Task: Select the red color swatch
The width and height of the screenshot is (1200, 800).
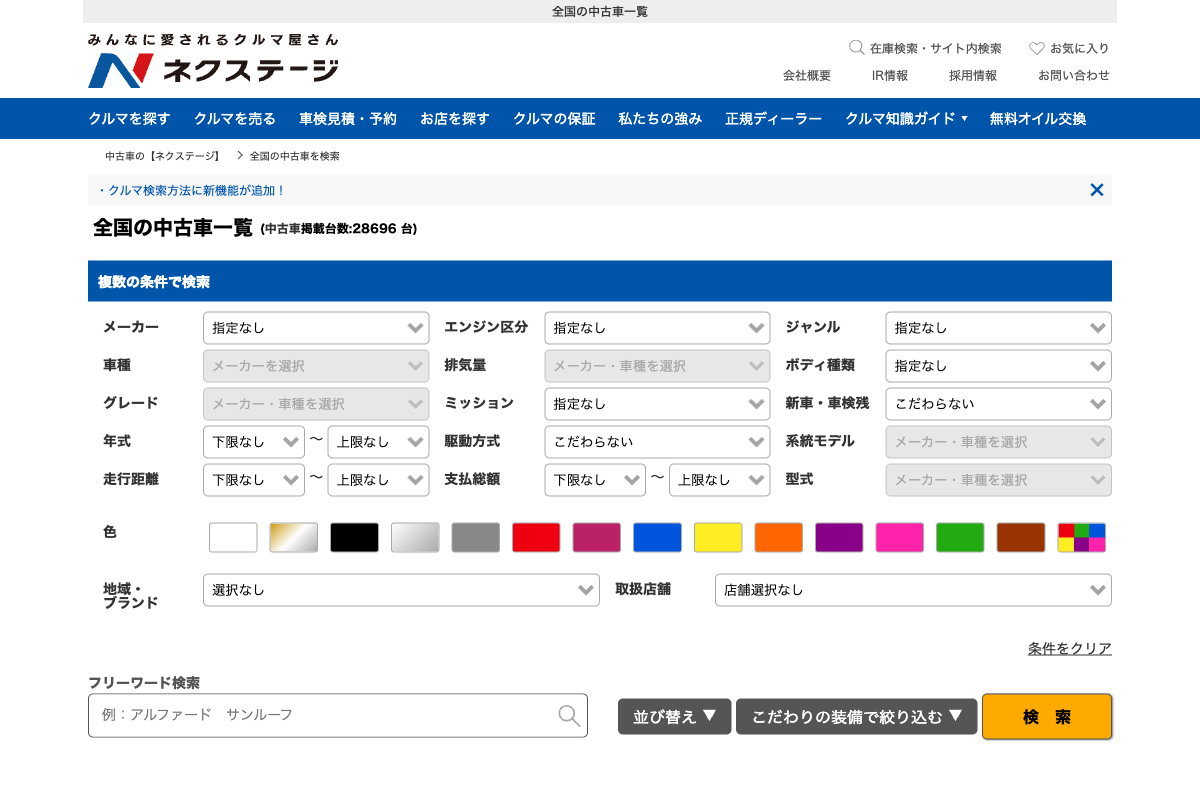Action: [536, 538]
